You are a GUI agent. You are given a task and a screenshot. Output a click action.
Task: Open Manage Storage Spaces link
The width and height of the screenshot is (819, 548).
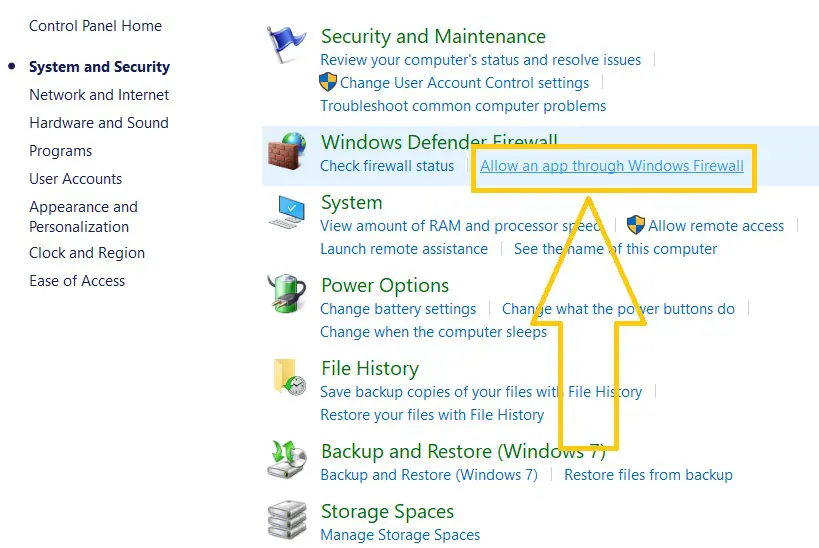[x=400, y=535]
